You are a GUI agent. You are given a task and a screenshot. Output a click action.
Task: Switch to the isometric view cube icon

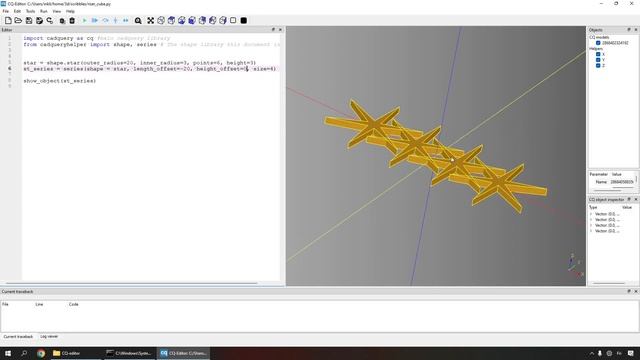[x=161, y=20]
